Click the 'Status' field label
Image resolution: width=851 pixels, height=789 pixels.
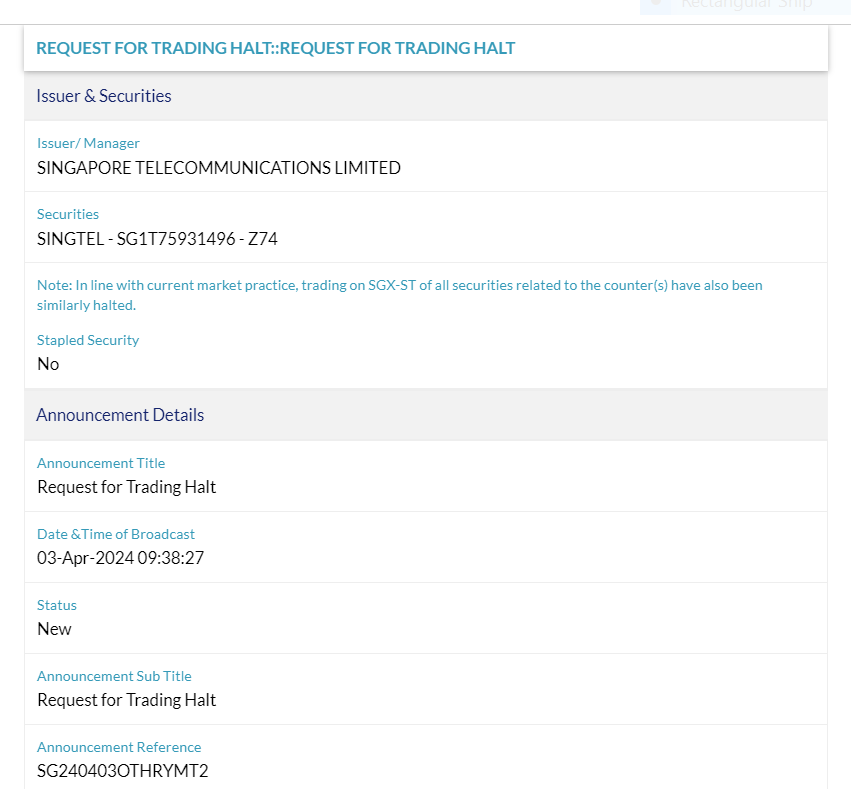point(56,605)
